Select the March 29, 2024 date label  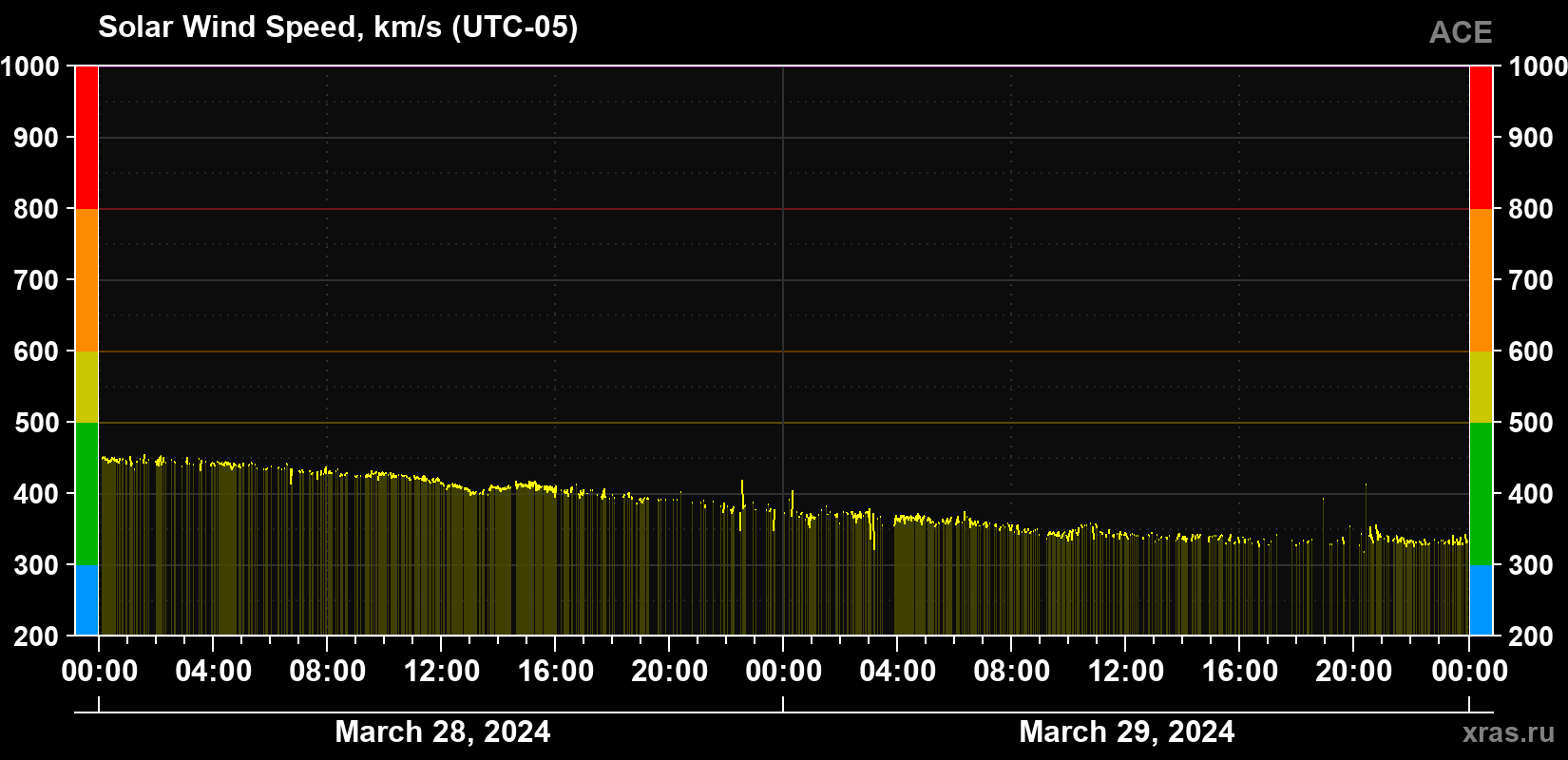[1127, 731]
